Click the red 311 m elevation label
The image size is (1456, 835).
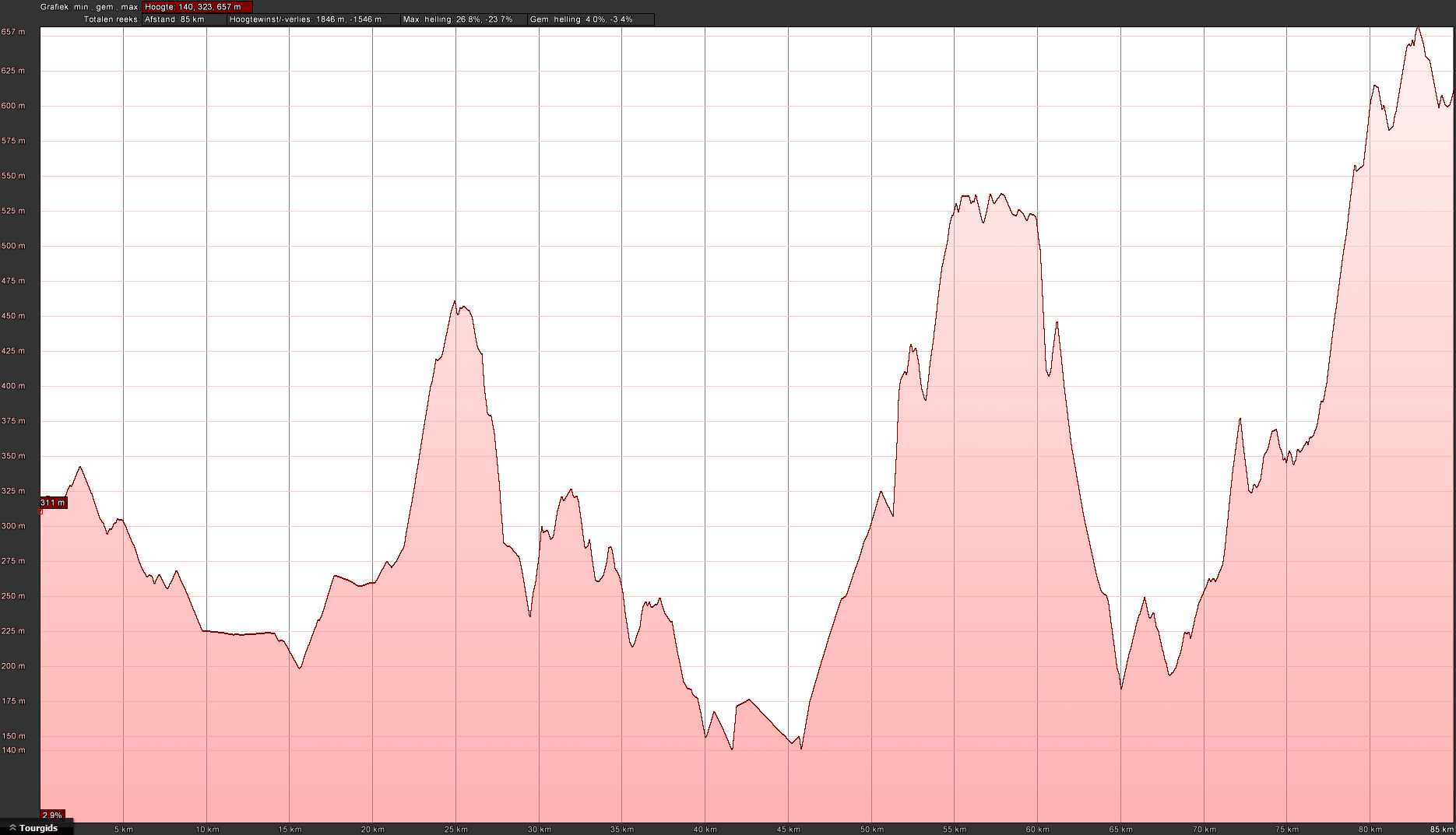tap(53, 503)
